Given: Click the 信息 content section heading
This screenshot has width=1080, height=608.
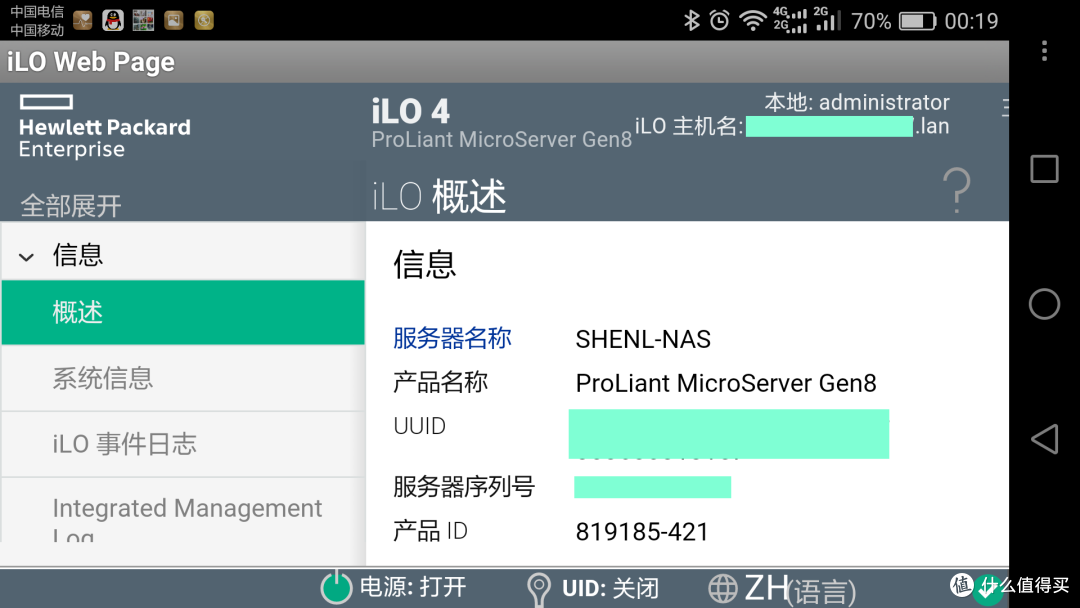Looking at the screenshot, I should (x=424, y=264).
